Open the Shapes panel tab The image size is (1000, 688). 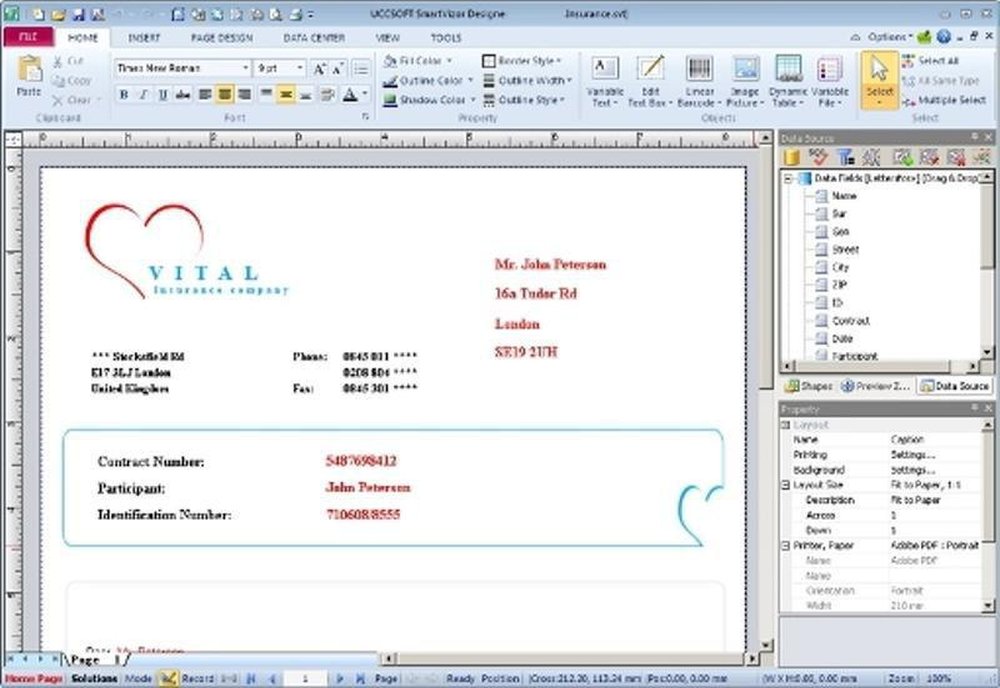(809, 386)
